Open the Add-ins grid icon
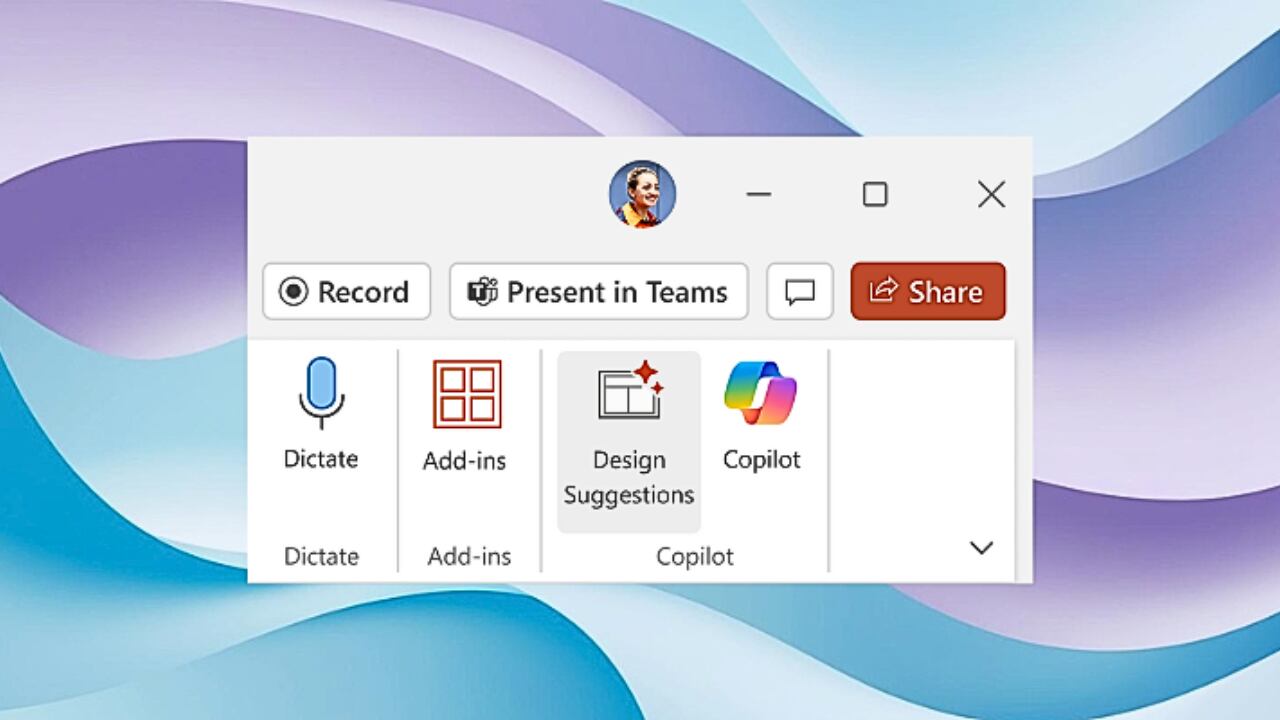 coord(467,394)
